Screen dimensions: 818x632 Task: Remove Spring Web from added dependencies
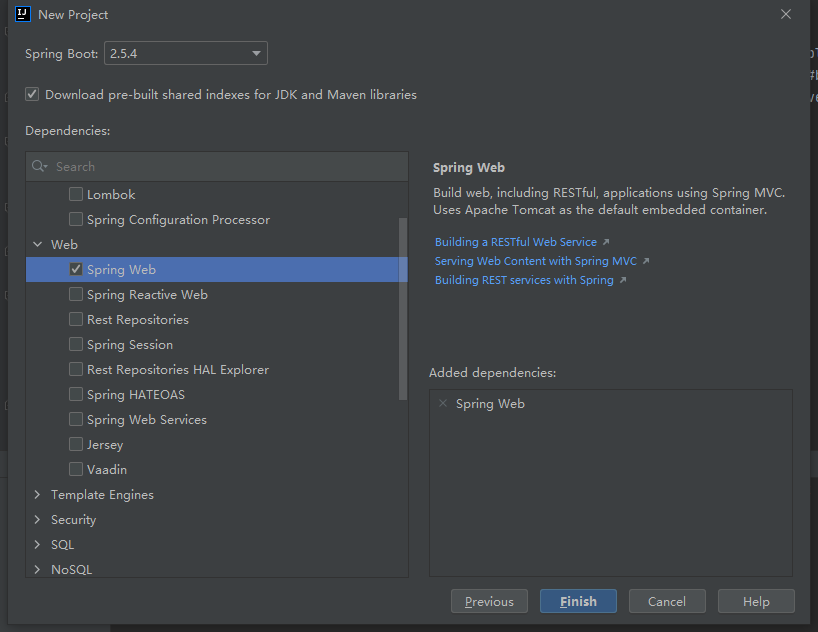click(443, 403)
